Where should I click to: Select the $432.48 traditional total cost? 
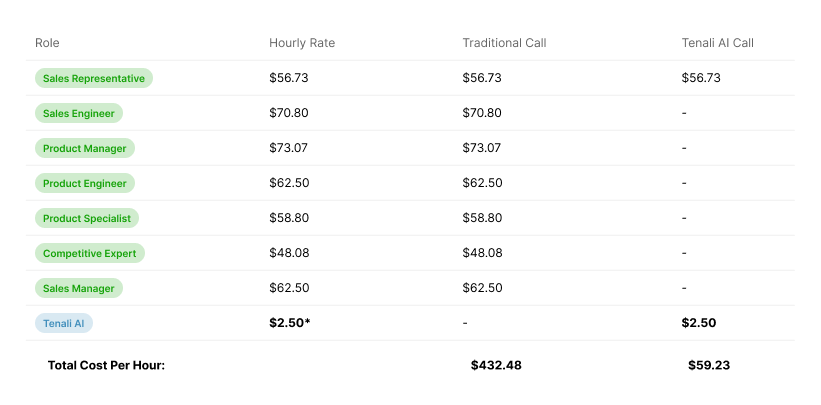click(496, 365)
